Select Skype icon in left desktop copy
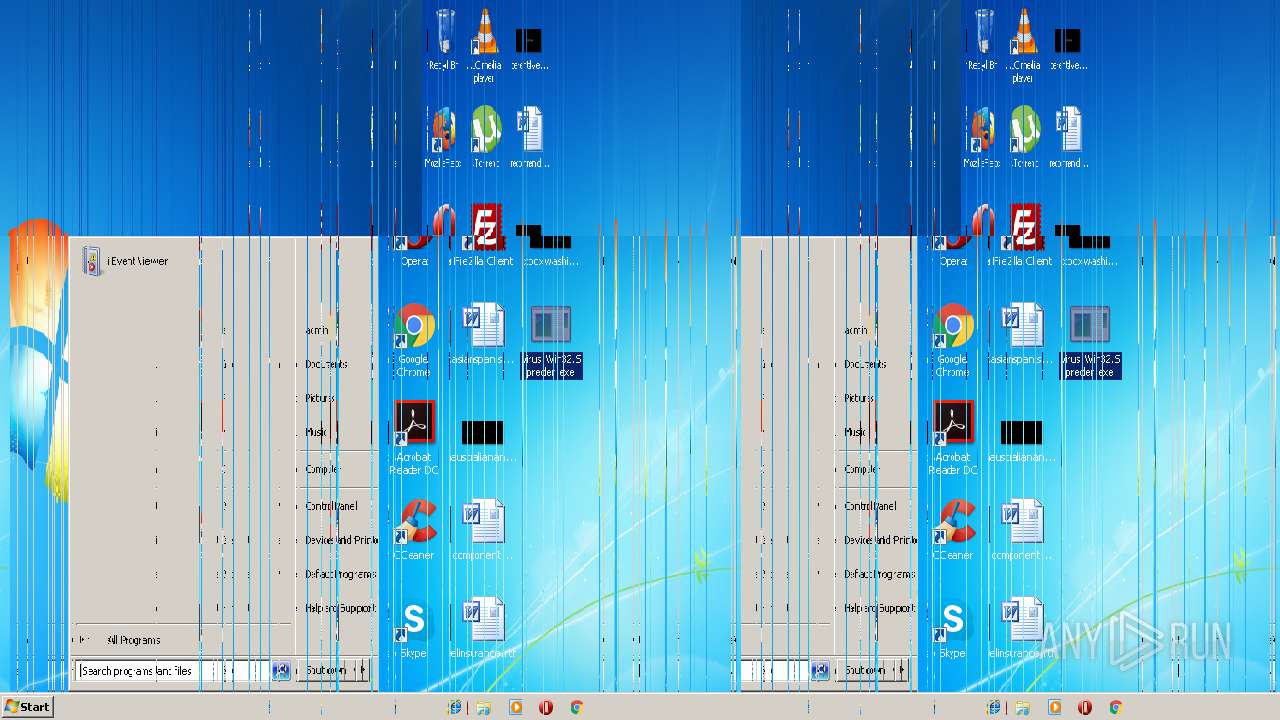Screen dimensions: 1280x720 (x=414, y=628)
